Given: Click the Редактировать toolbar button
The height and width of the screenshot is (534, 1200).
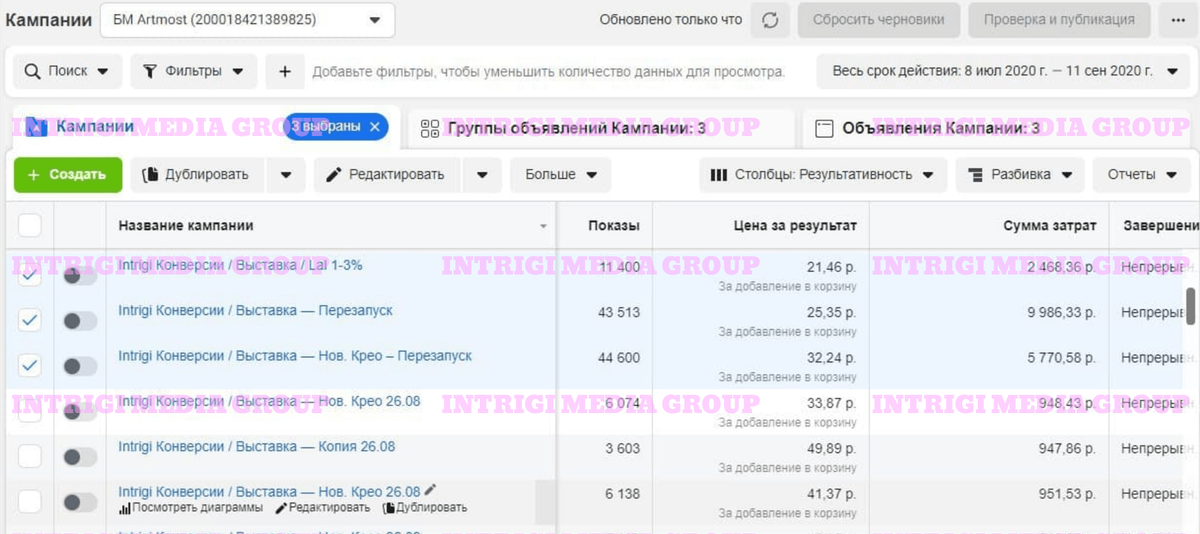Looking at the screenshot, I should click(387, 174).
